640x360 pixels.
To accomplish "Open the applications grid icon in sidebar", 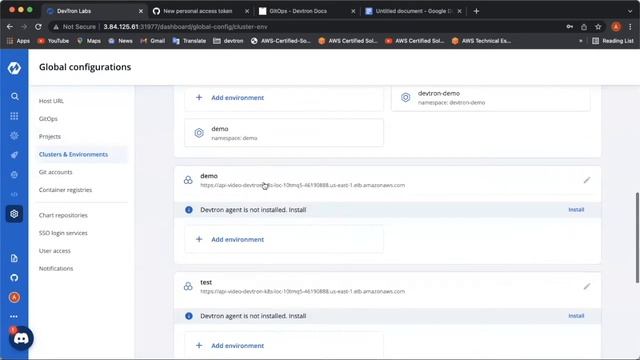I will point(14,116).
